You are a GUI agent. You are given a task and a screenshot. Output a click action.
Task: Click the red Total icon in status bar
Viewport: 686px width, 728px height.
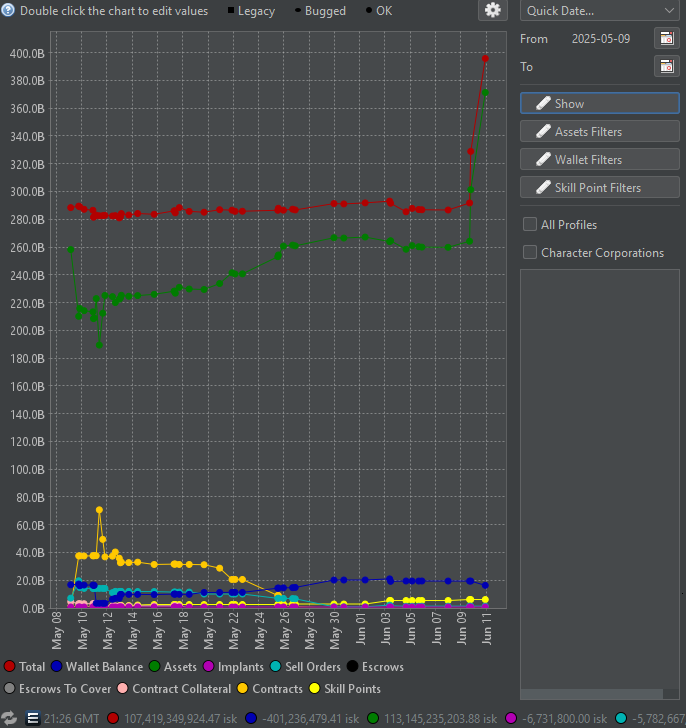point(113,718)
